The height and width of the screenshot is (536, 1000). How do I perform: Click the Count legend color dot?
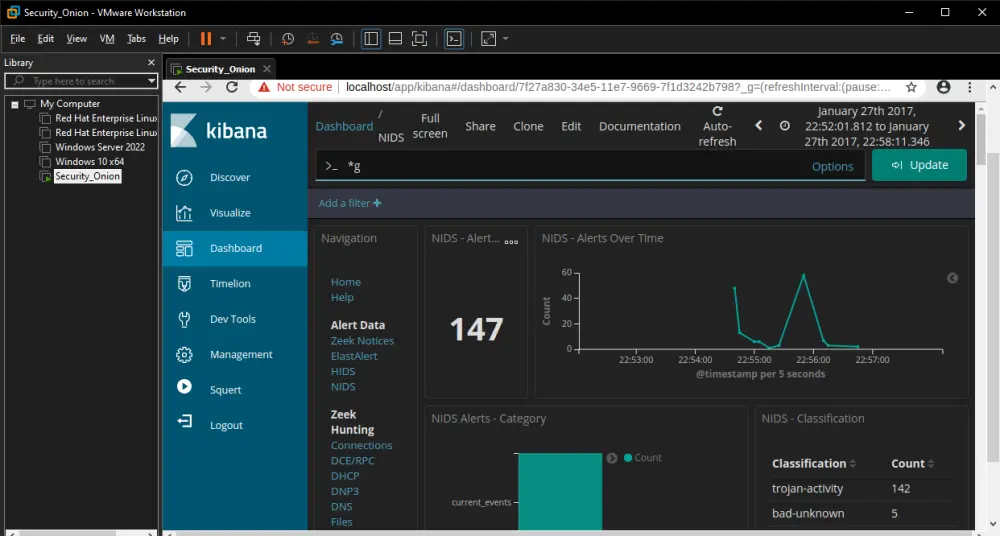pos(628,458)
